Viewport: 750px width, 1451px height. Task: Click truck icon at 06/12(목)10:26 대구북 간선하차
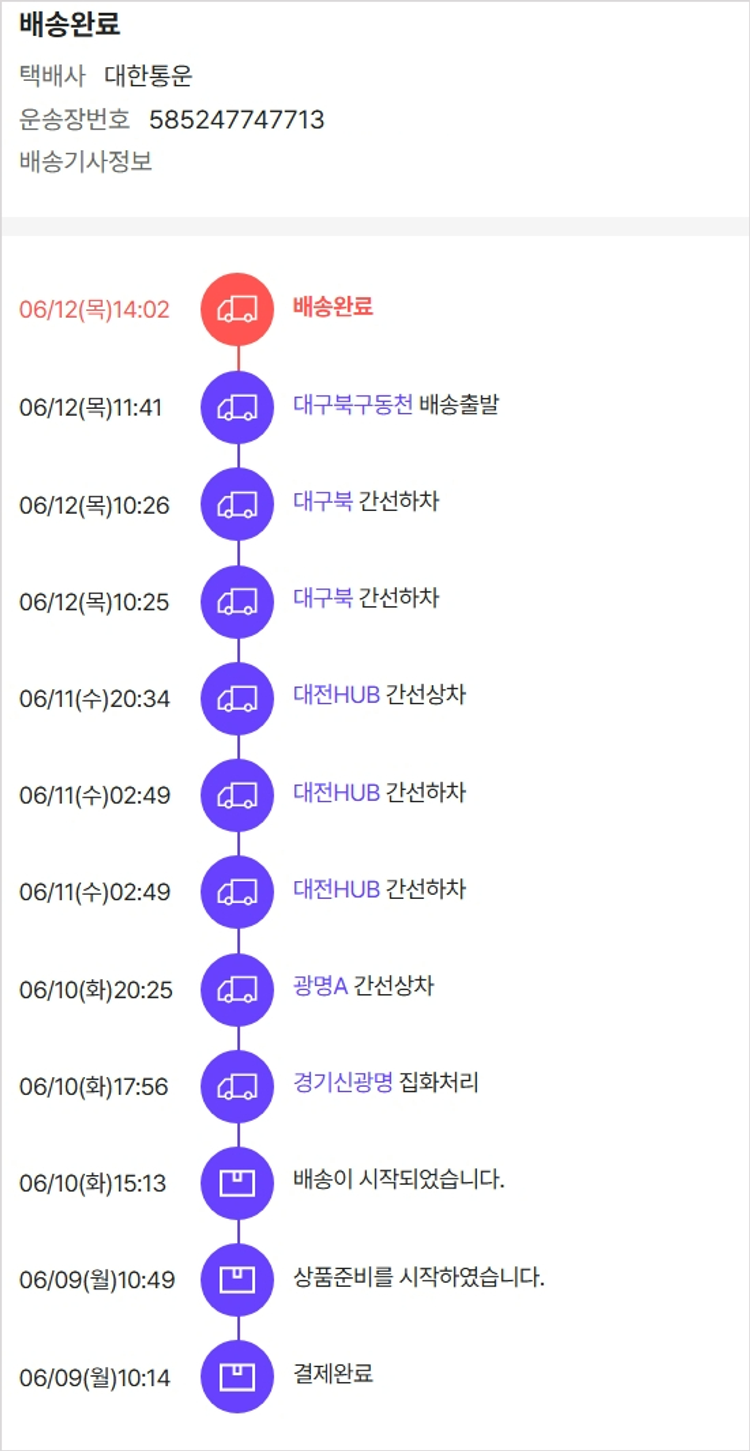coord(237,504)
